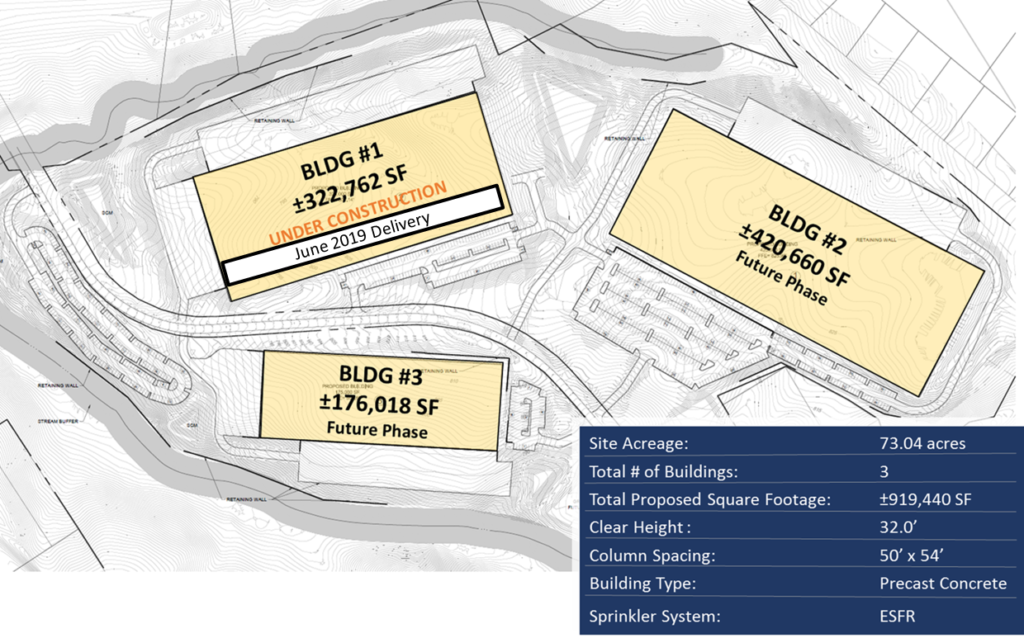Click 'Future Phase' under BLDG #3
The width and height of the screenshot is (1024, 638).
[x=377, y=430]
